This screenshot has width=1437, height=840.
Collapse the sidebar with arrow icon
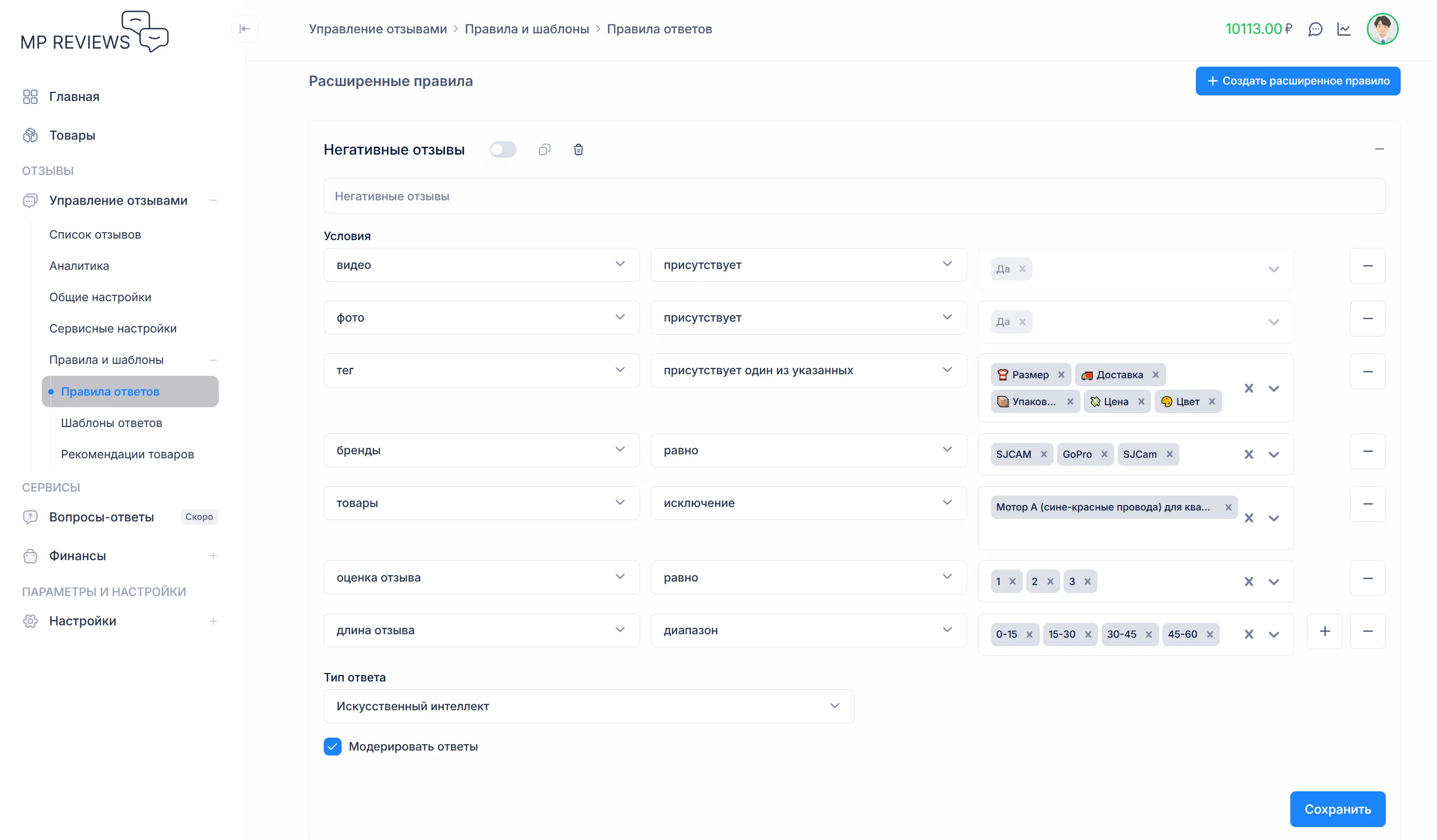(x=245, y=29)
